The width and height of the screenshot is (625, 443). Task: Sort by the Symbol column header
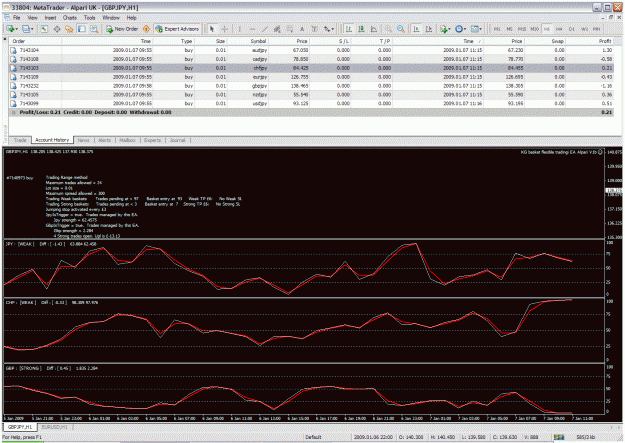tap(258, 41)
